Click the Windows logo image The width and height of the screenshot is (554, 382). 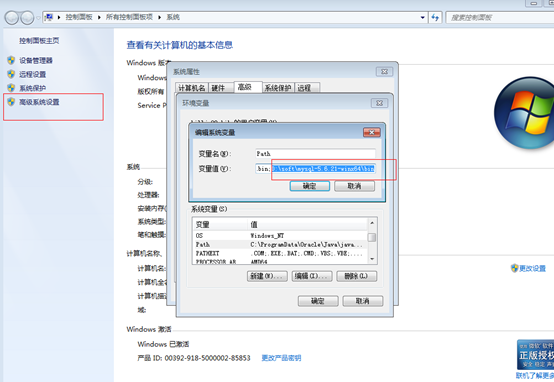525,113
